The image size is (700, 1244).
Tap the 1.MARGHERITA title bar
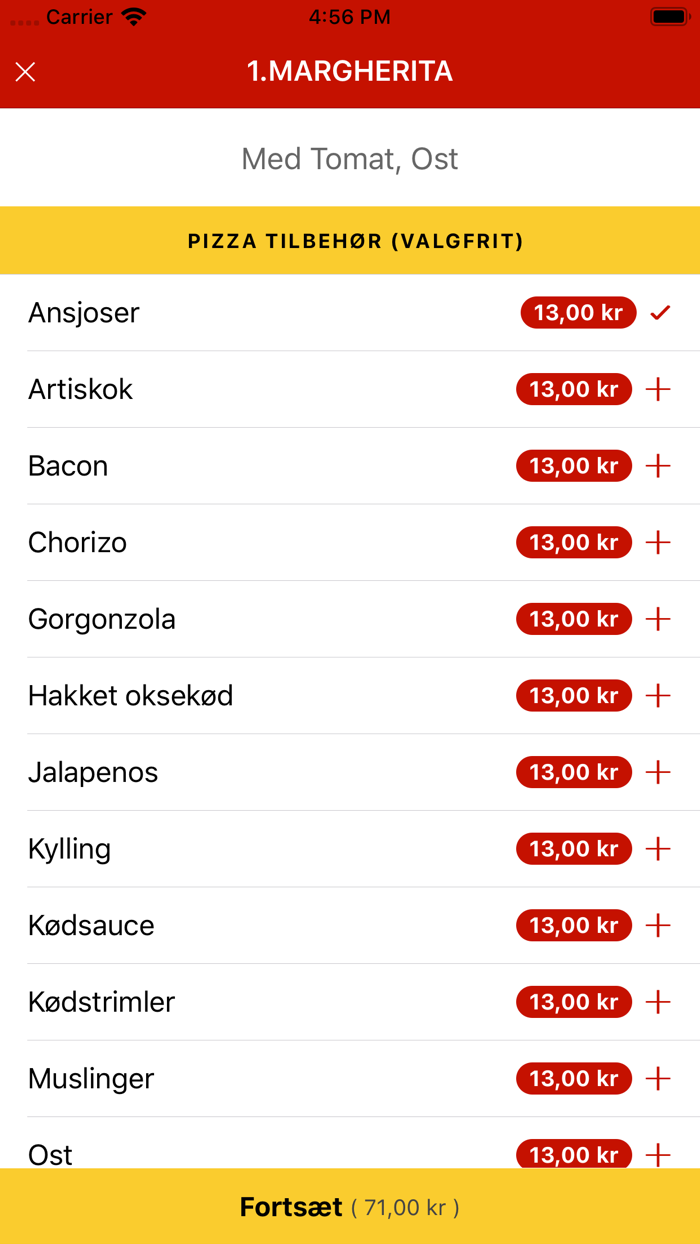(350, 71)
